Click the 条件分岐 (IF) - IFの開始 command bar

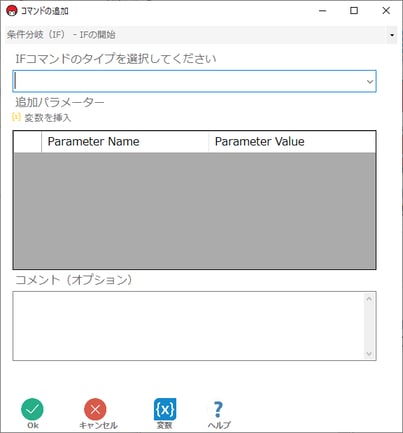tap(201, 35)
